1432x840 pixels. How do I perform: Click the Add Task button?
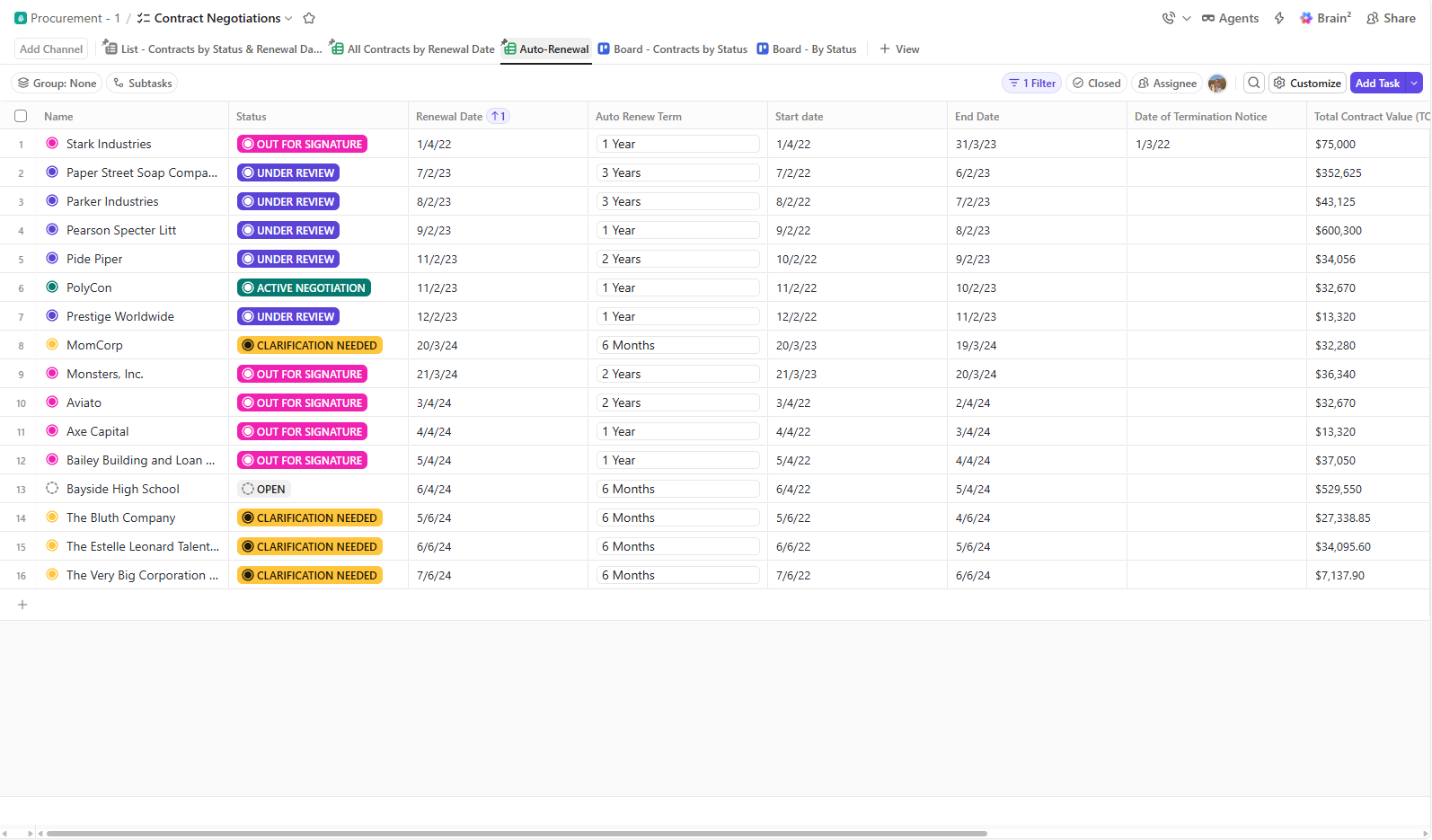click(x=1378, y=84)
